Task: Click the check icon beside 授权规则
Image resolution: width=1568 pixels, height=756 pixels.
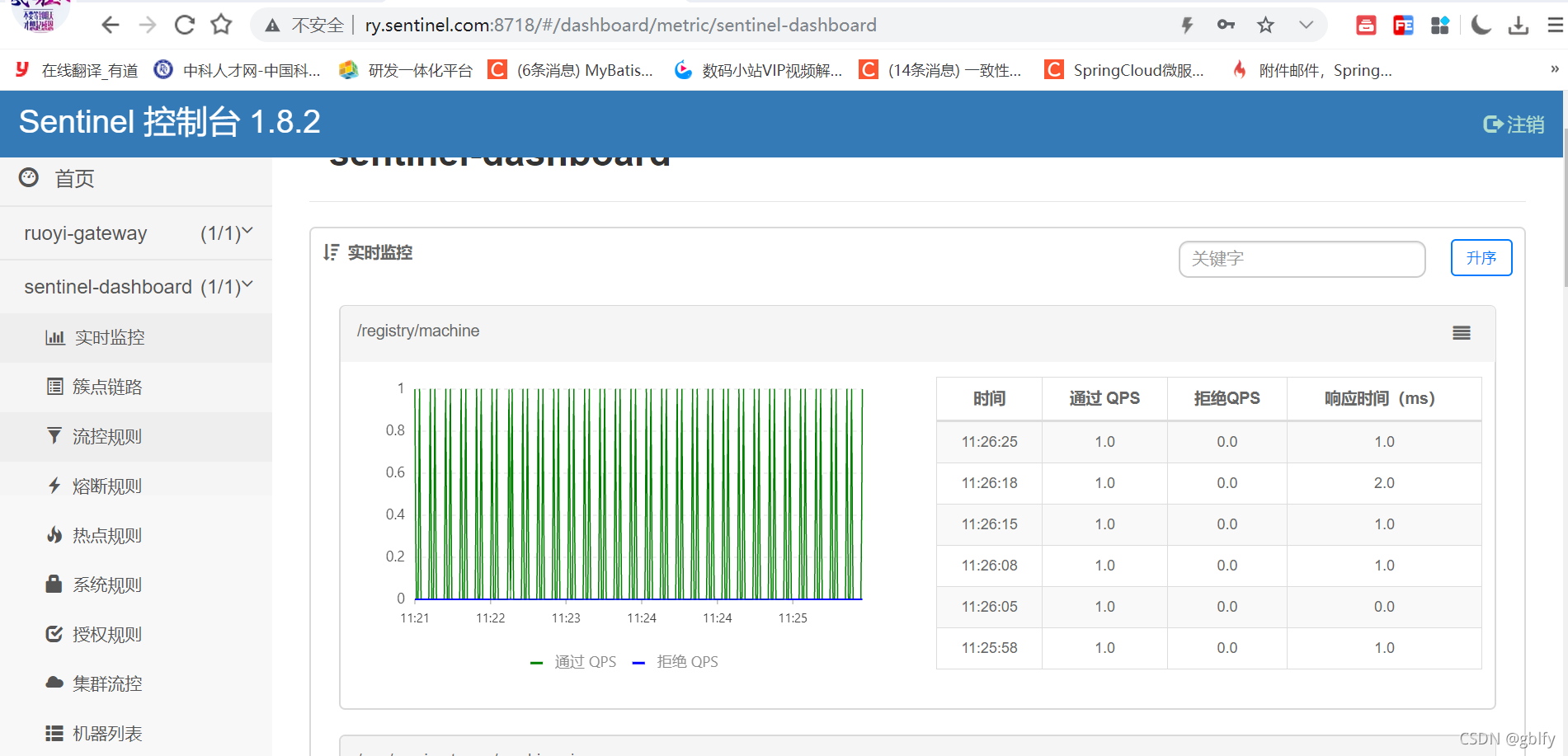Action: pos(54,634)
